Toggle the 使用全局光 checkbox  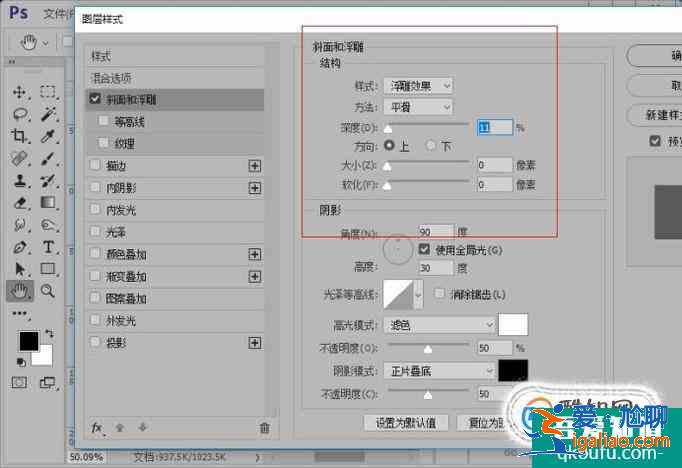click(424, 249)
